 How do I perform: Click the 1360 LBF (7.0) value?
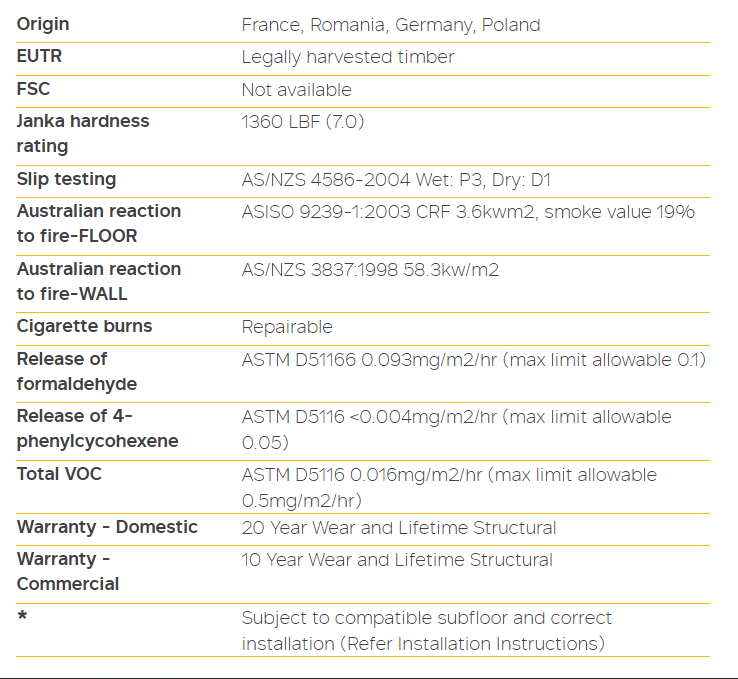point(303,122)
